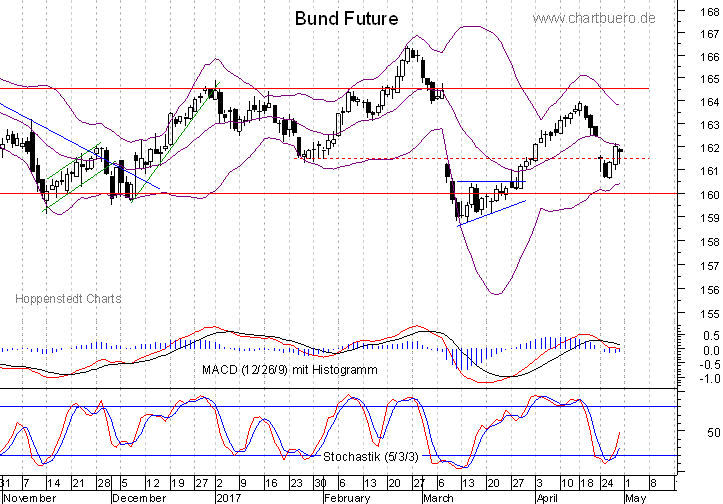Click price level 168 on axis

click(x=710, y=12)
